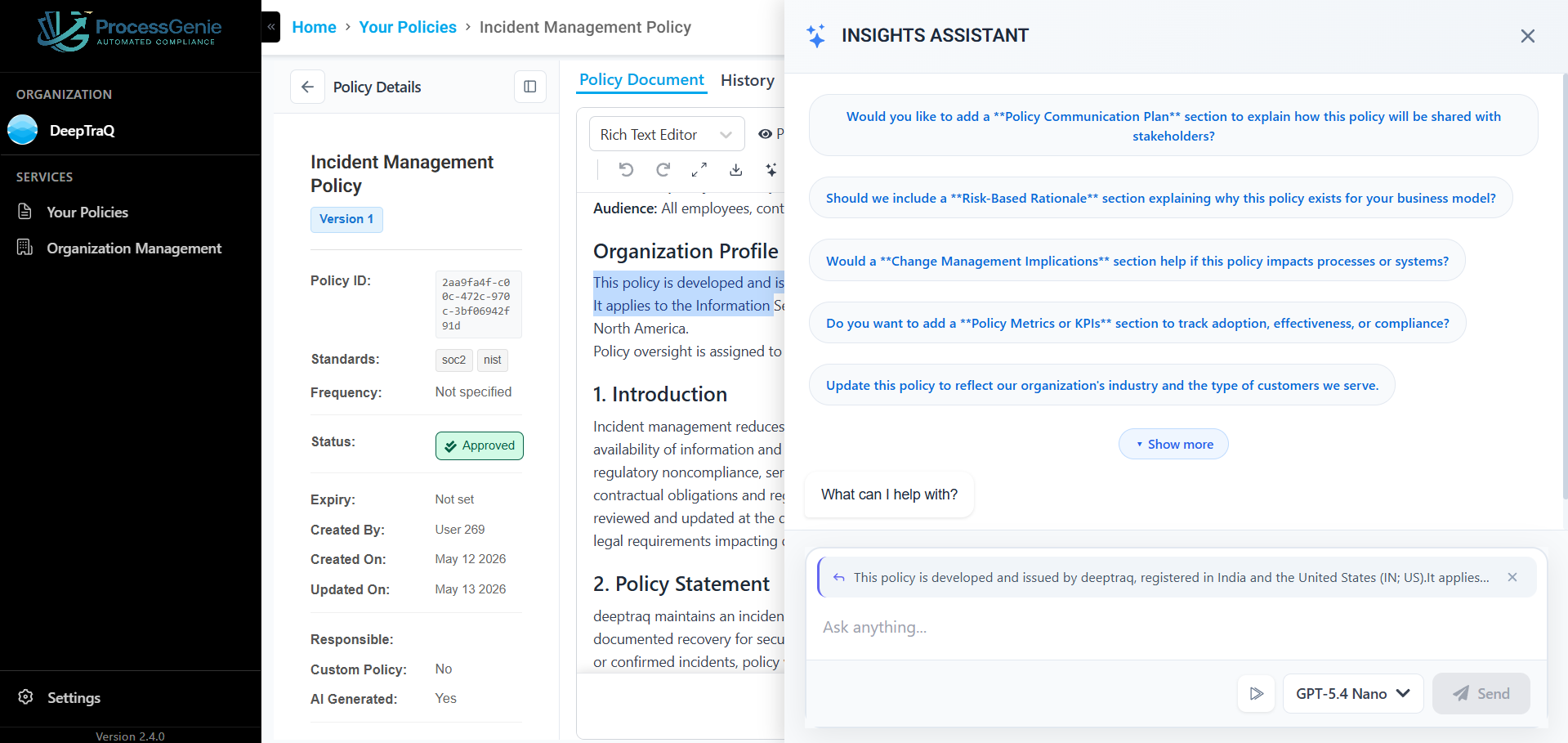The width and height of the screenshot is (1568, 743).
Task: Click the Insights Assistant sparkle icon
Action: click(815, 36)
